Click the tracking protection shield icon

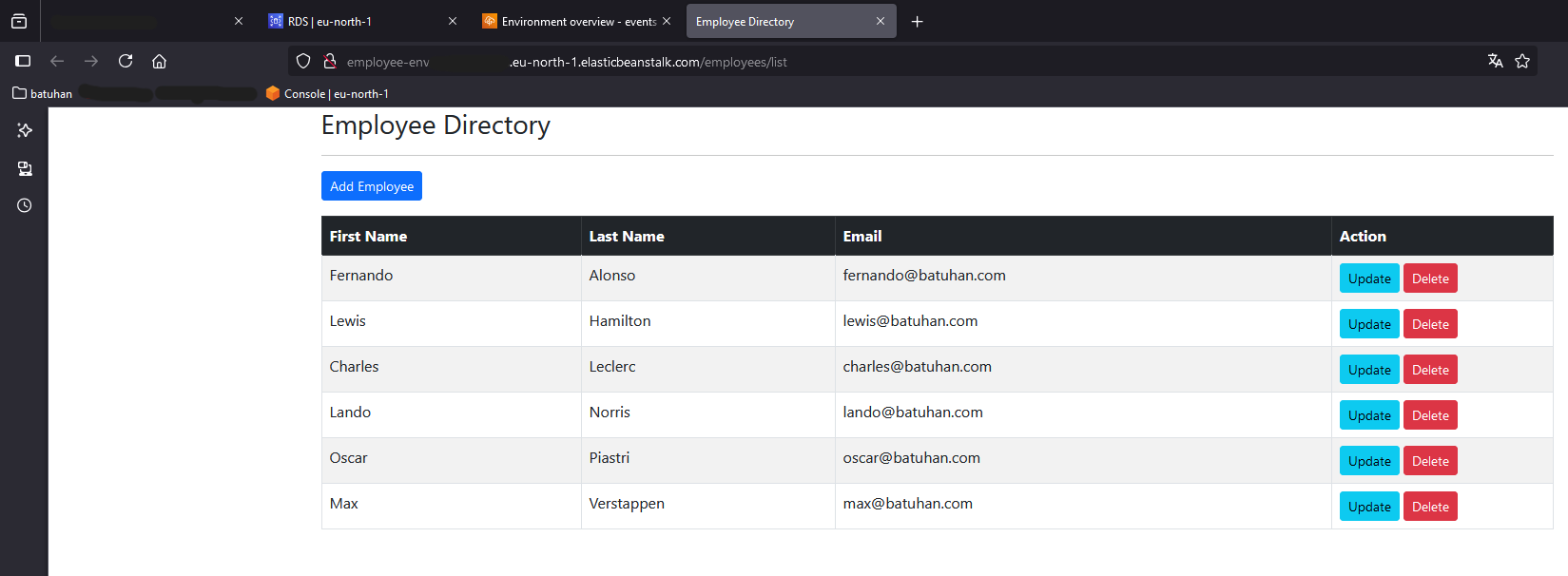[x=303, y=61]
